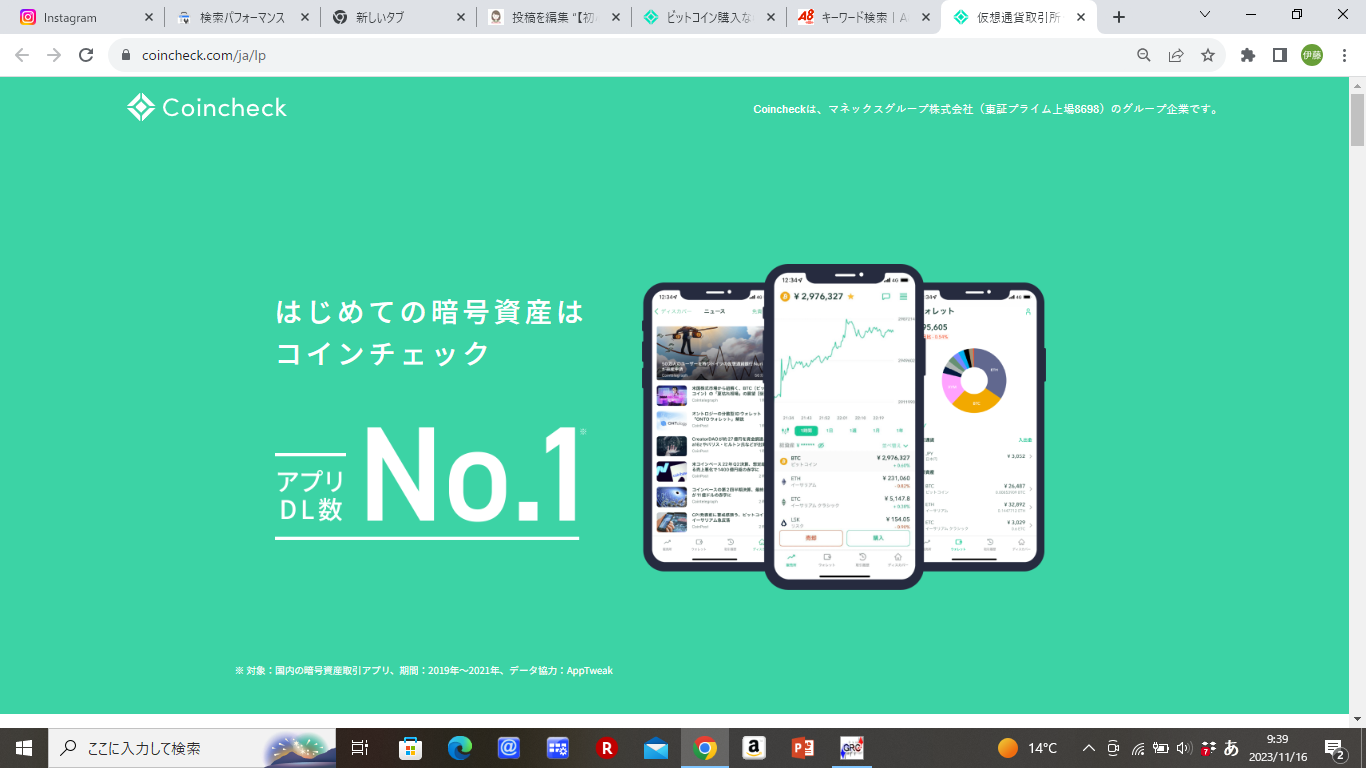Launch Microsoft Edge from the taskbar
This screenshot has height=768, width=1366.
point(459,748)
